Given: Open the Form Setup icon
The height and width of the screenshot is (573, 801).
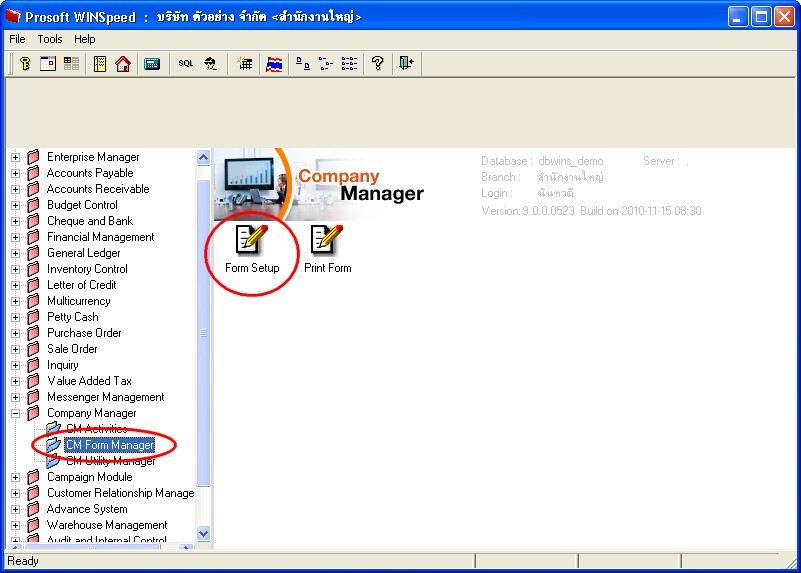Looking at the screenshot, I should point(252,250).
